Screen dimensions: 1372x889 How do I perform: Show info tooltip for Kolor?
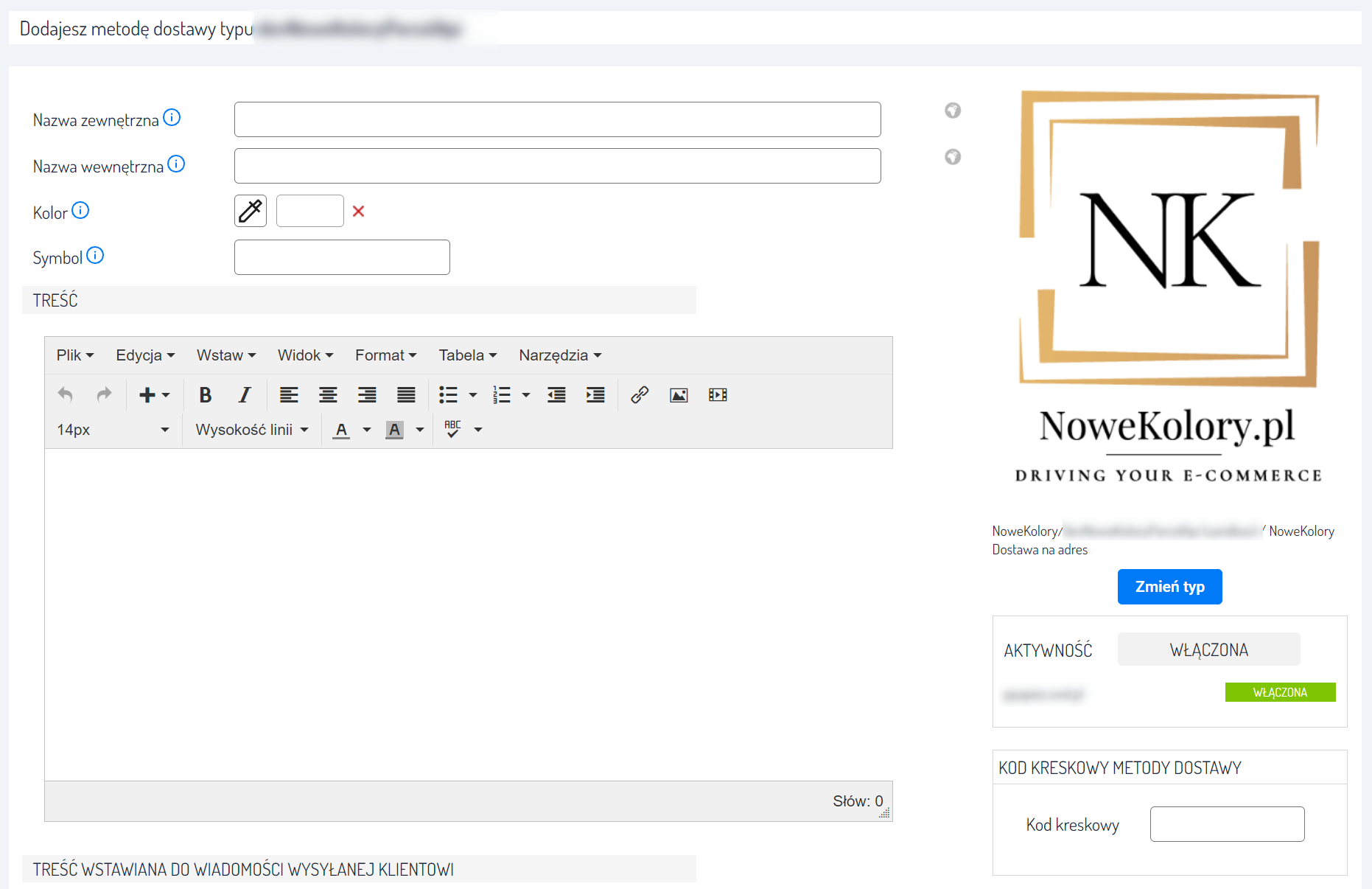pyautogui.click(x=80, y=210)
